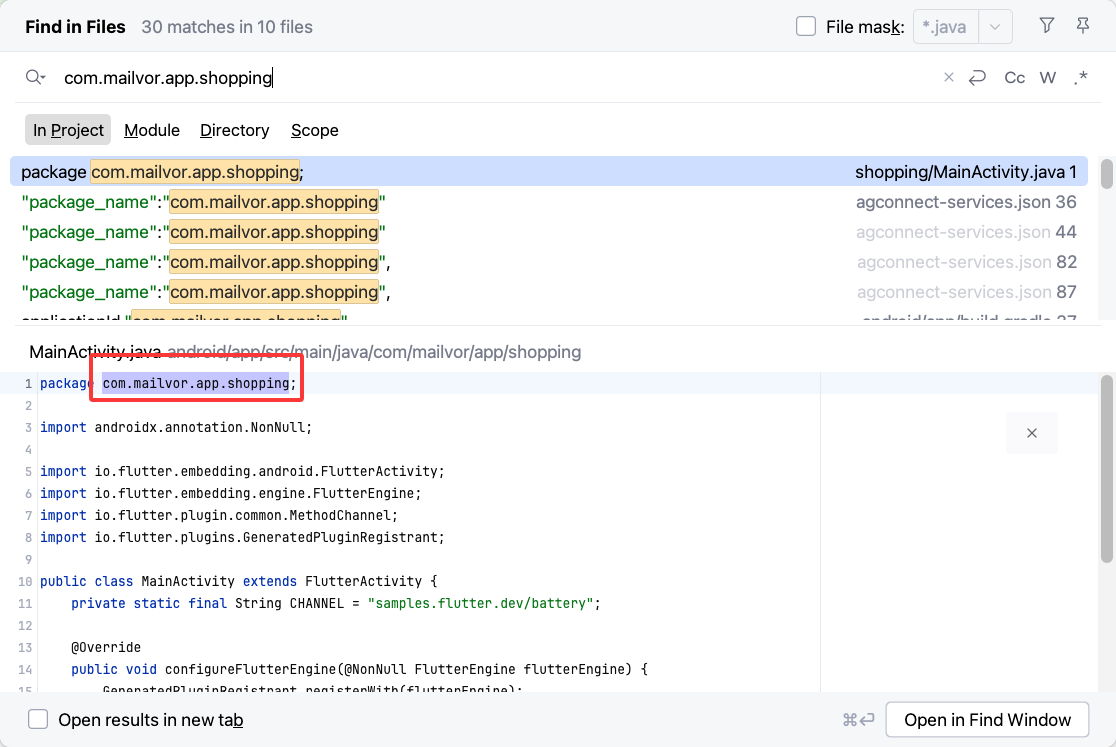
Task: Enable Regex (.*) search option
Action: click(1080, 78)
